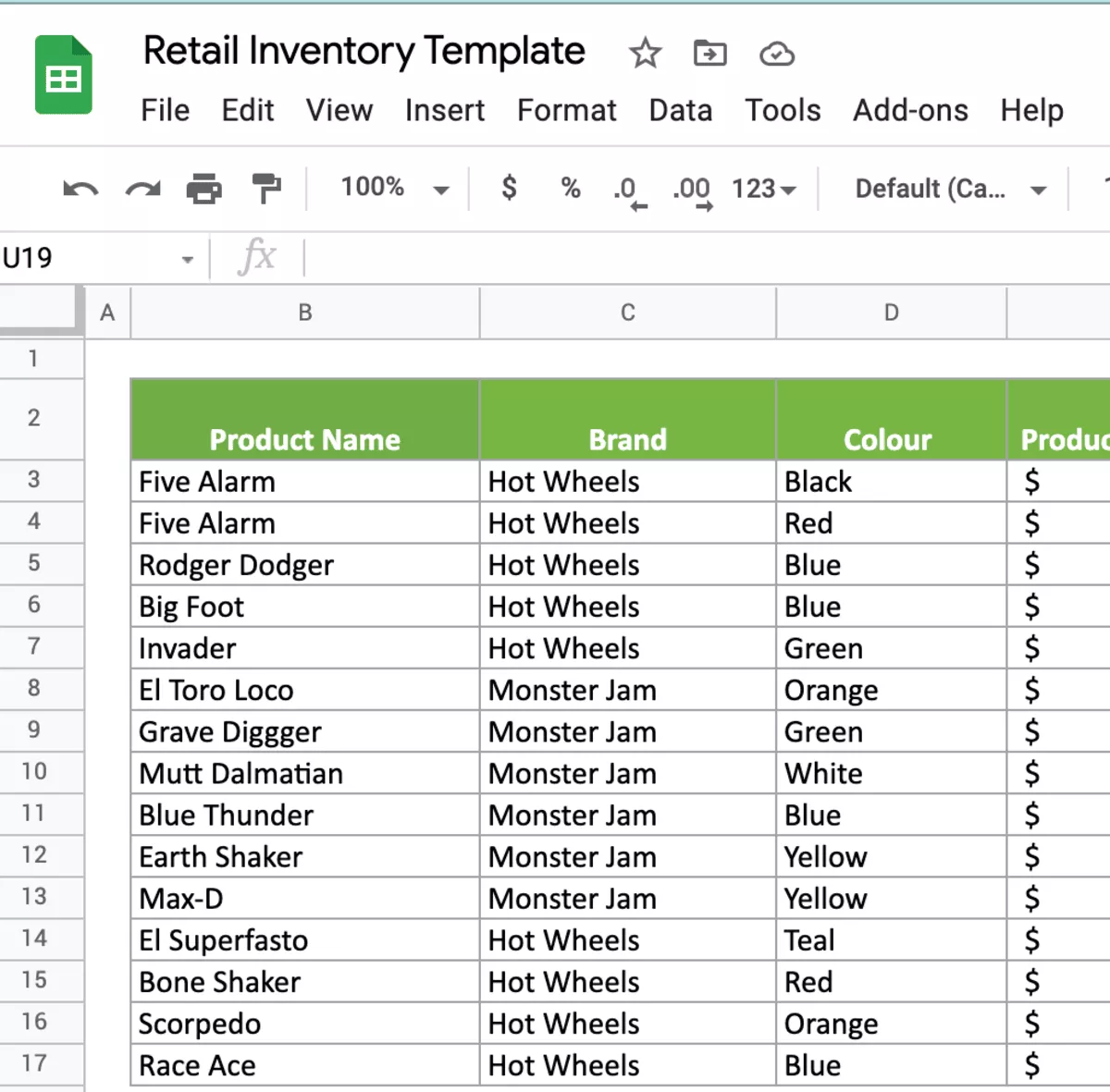Viewport: 1110px width, 1092px height.
Task: Select row 17 header
Action: [x=42, y=1063]
